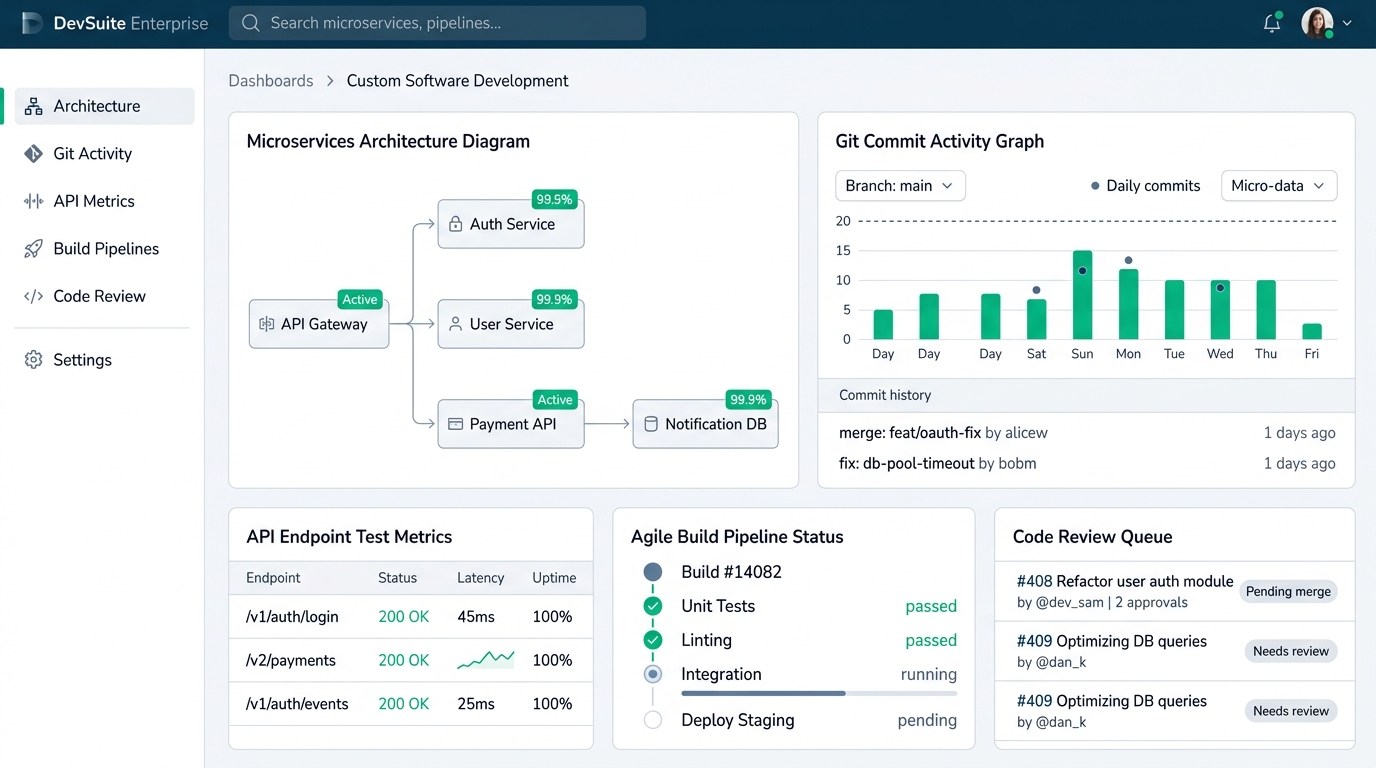Image resolution: width=1376 pixels, height=768 pixels.
Task: Click the Settings gear icon
Action: (x=34, y=360)
